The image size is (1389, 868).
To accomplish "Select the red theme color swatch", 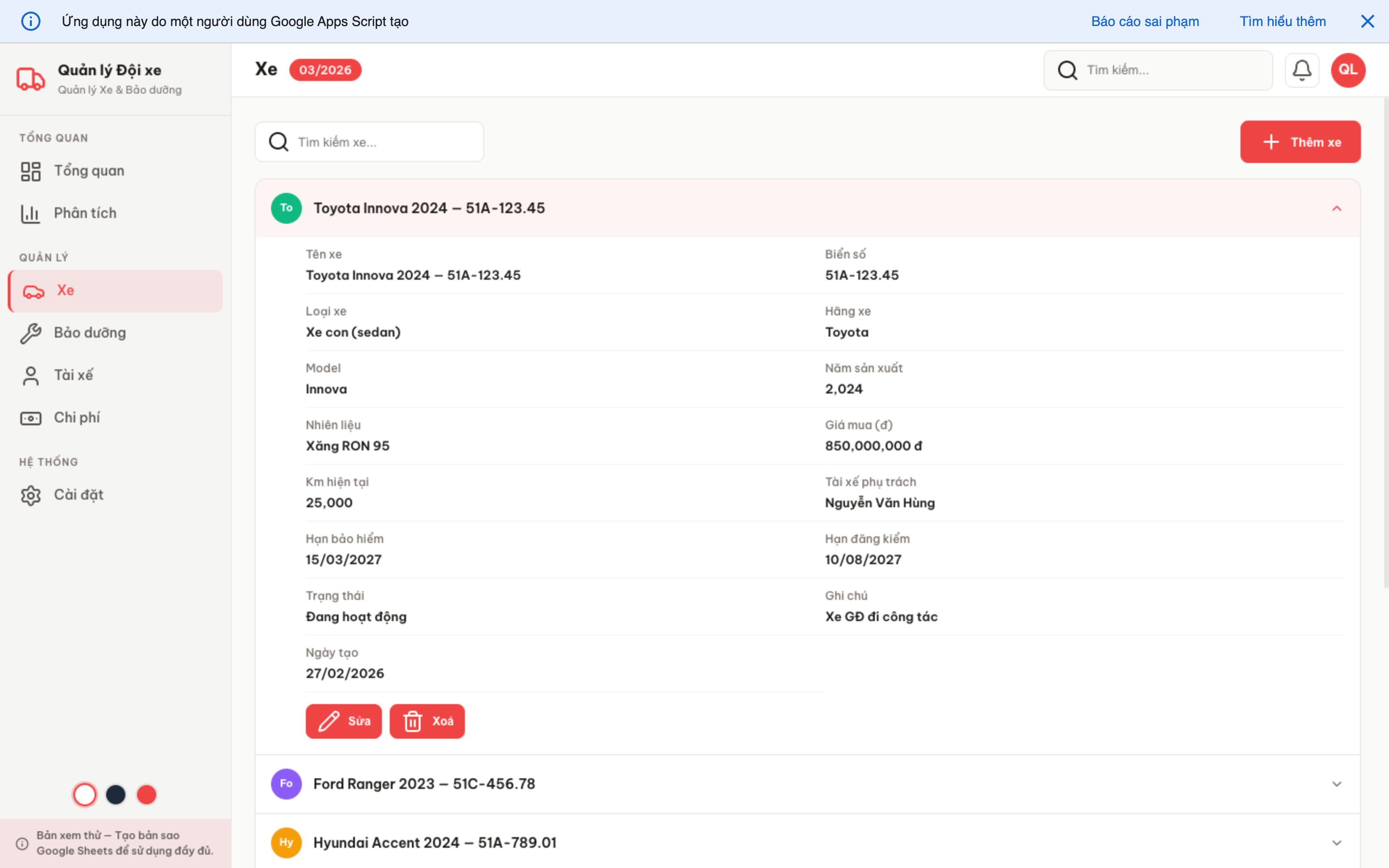I will (146, 795).
